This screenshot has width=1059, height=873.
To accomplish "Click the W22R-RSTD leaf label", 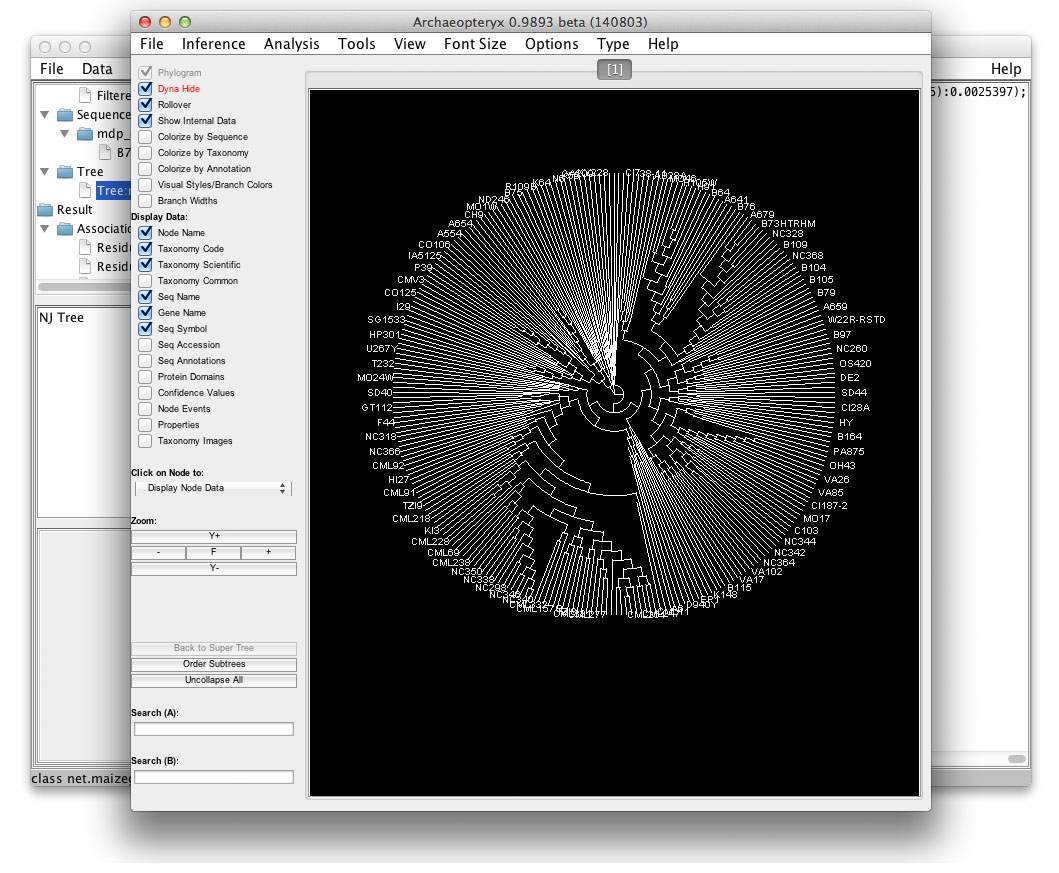I will (856, 320).
